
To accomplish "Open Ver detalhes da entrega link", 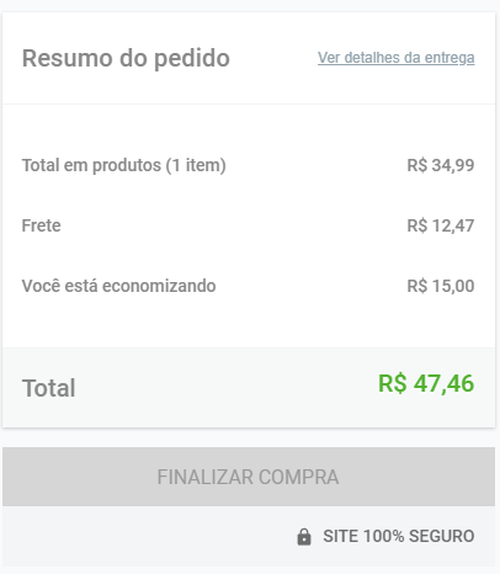I will pos(396,58).
